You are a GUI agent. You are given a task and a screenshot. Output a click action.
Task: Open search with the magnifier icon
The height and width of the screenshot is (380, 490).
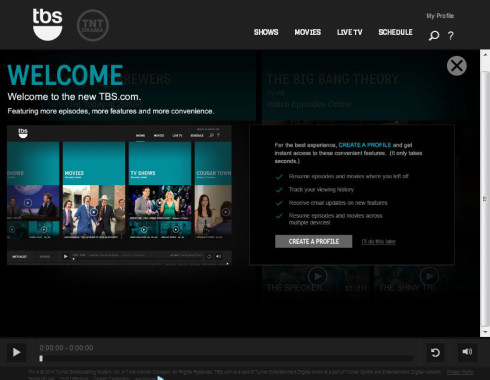click(434, 35)
